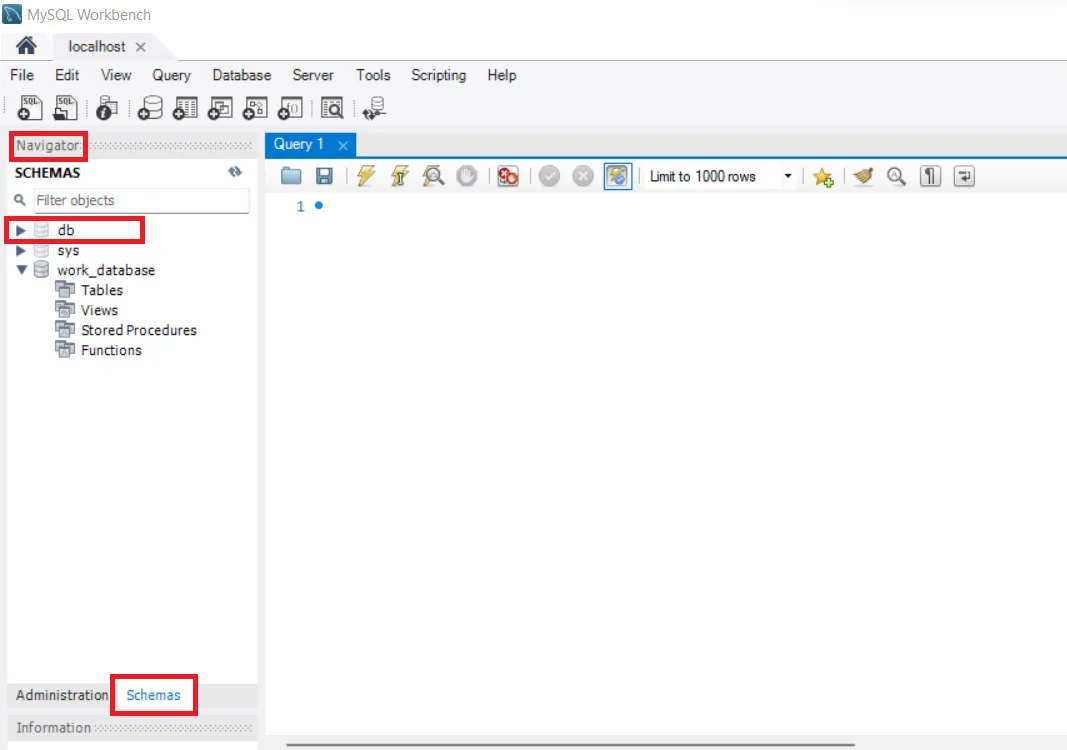
Task: Toggle invisible characters display
Action: click(930, 176)
